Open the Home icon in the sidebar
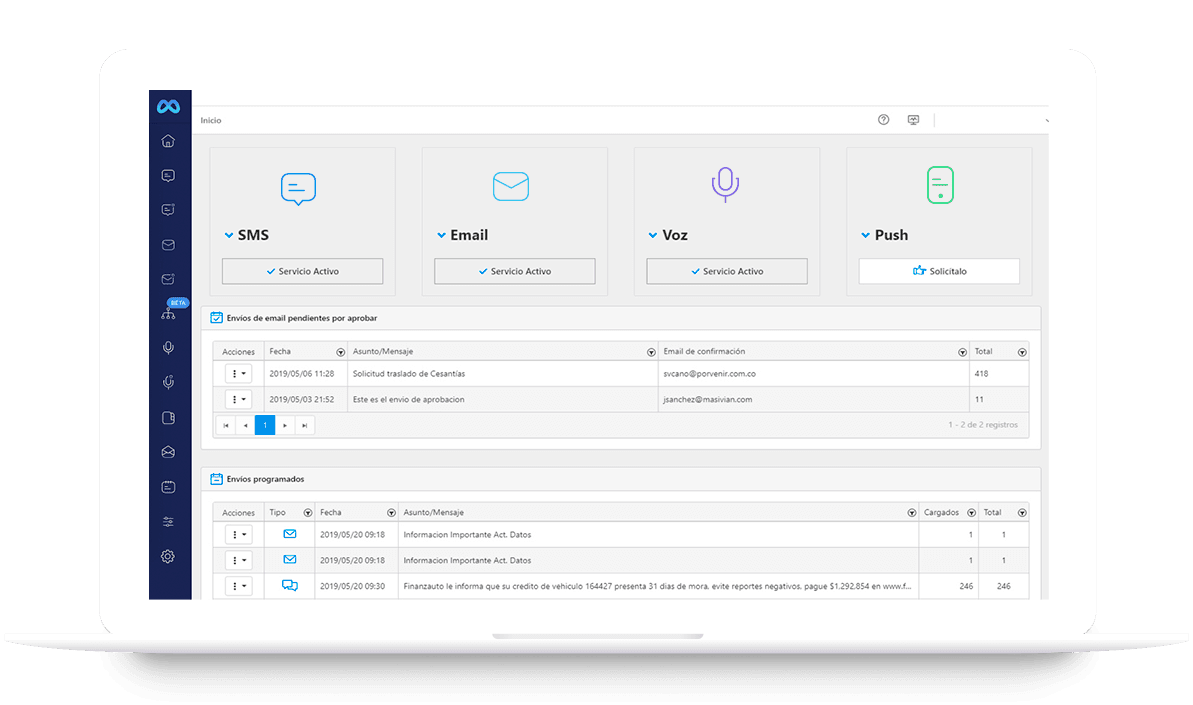Image resolution: width=1193 pixels, height=705 pixels. [168, 141]
